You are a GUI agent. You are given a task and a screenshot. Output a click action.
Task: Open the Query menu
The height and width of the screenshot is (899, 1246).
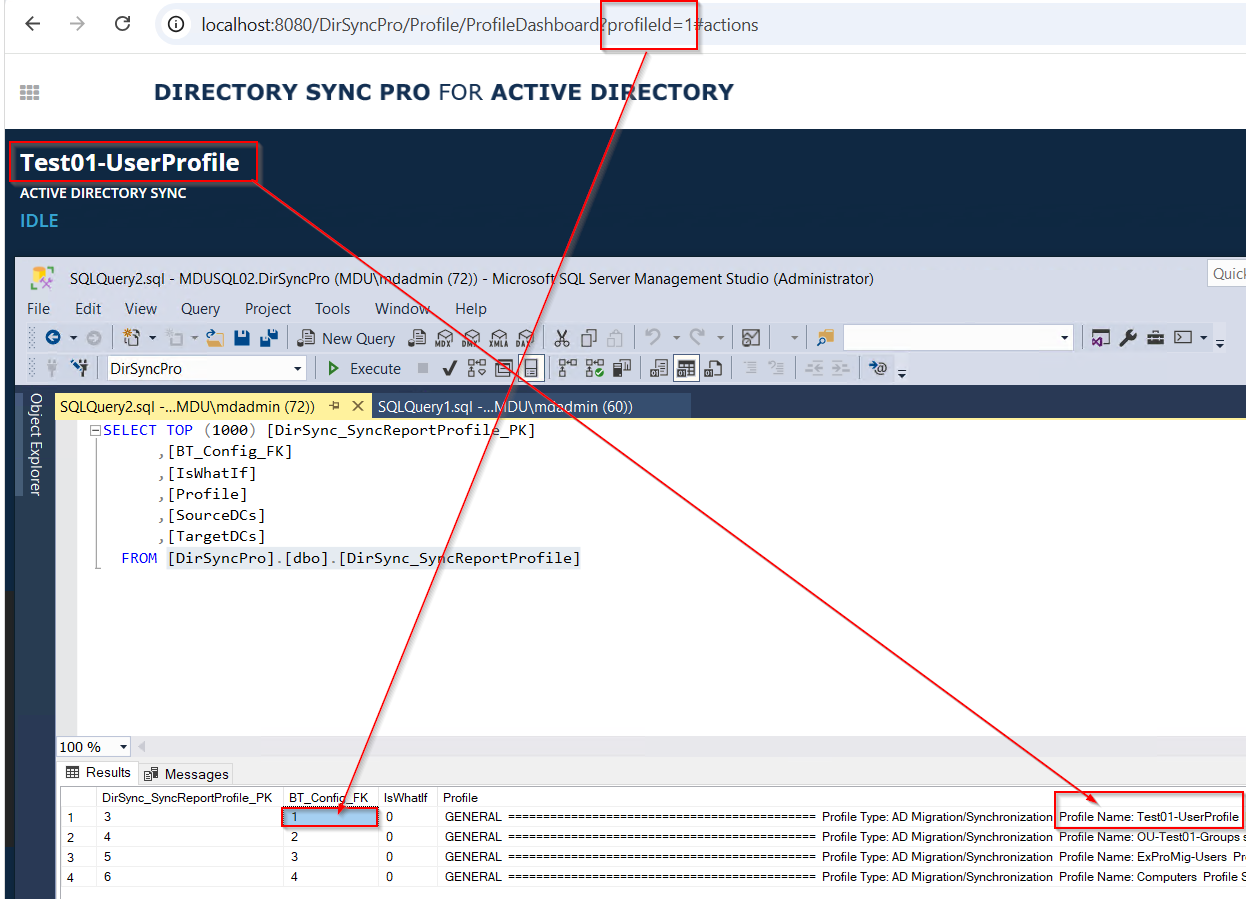(200, 308)
